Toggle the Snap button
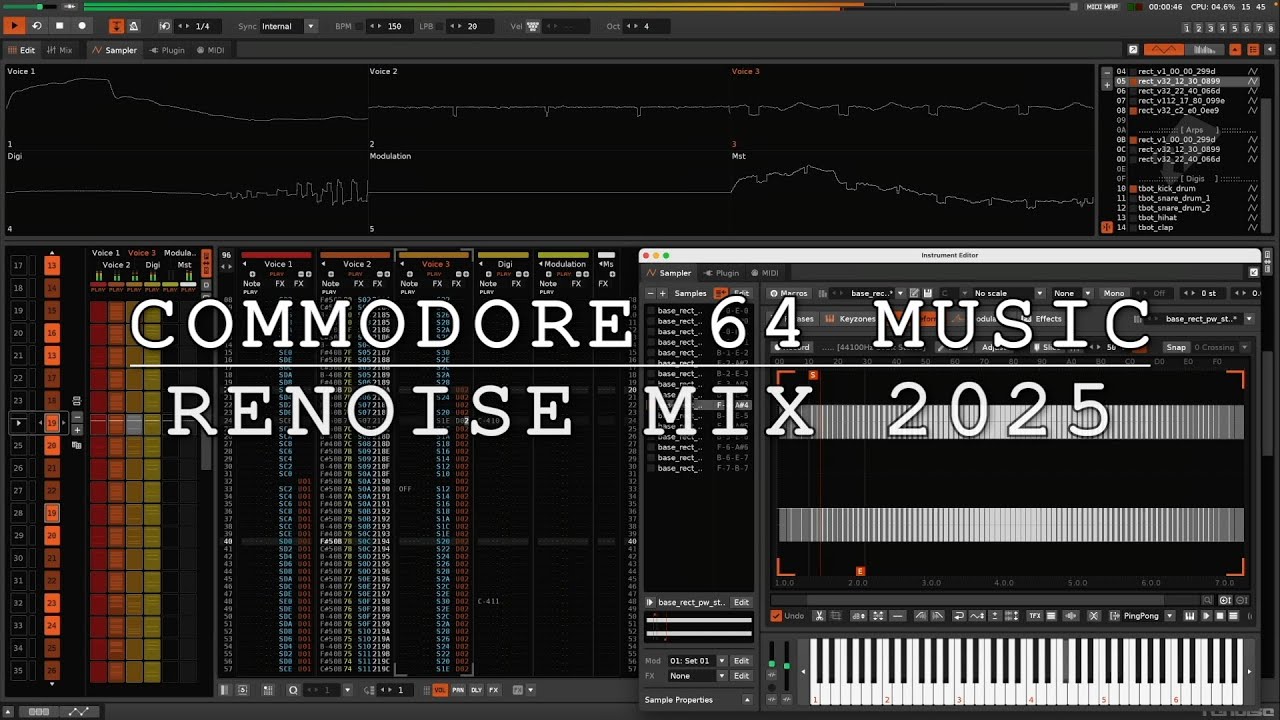The image size is (1280, 720). (x=1176, y=347)
